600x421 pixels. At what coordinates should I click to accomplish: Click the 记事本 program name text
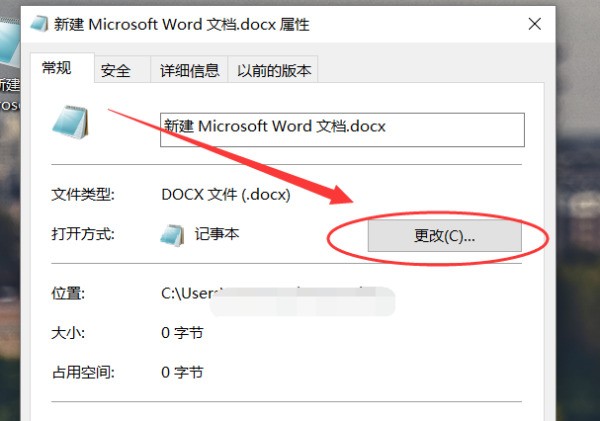point(217,234)
